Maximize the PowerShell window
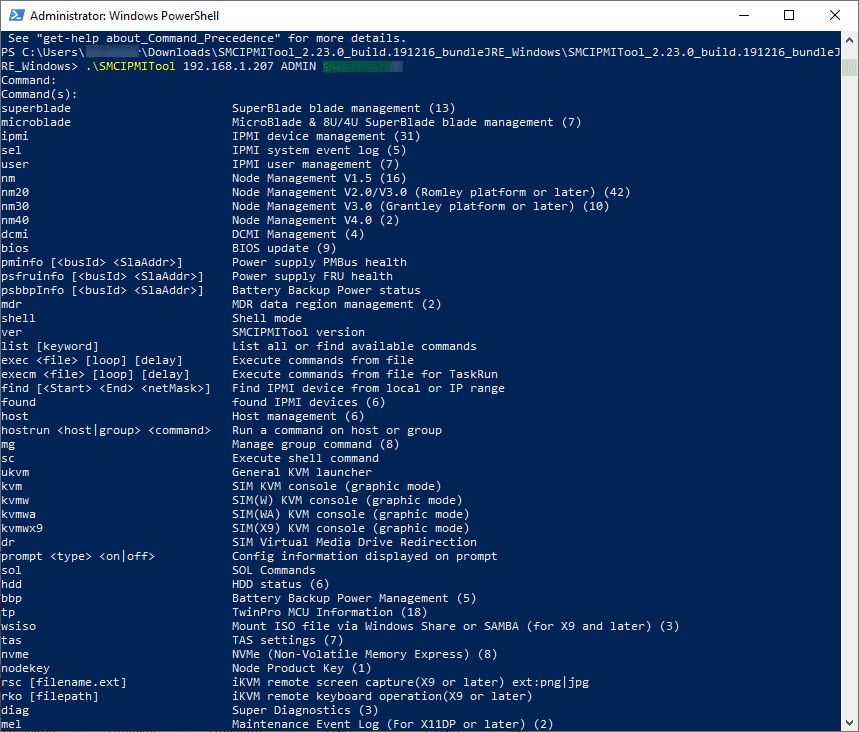859x732 pixels. click(789, 15)
